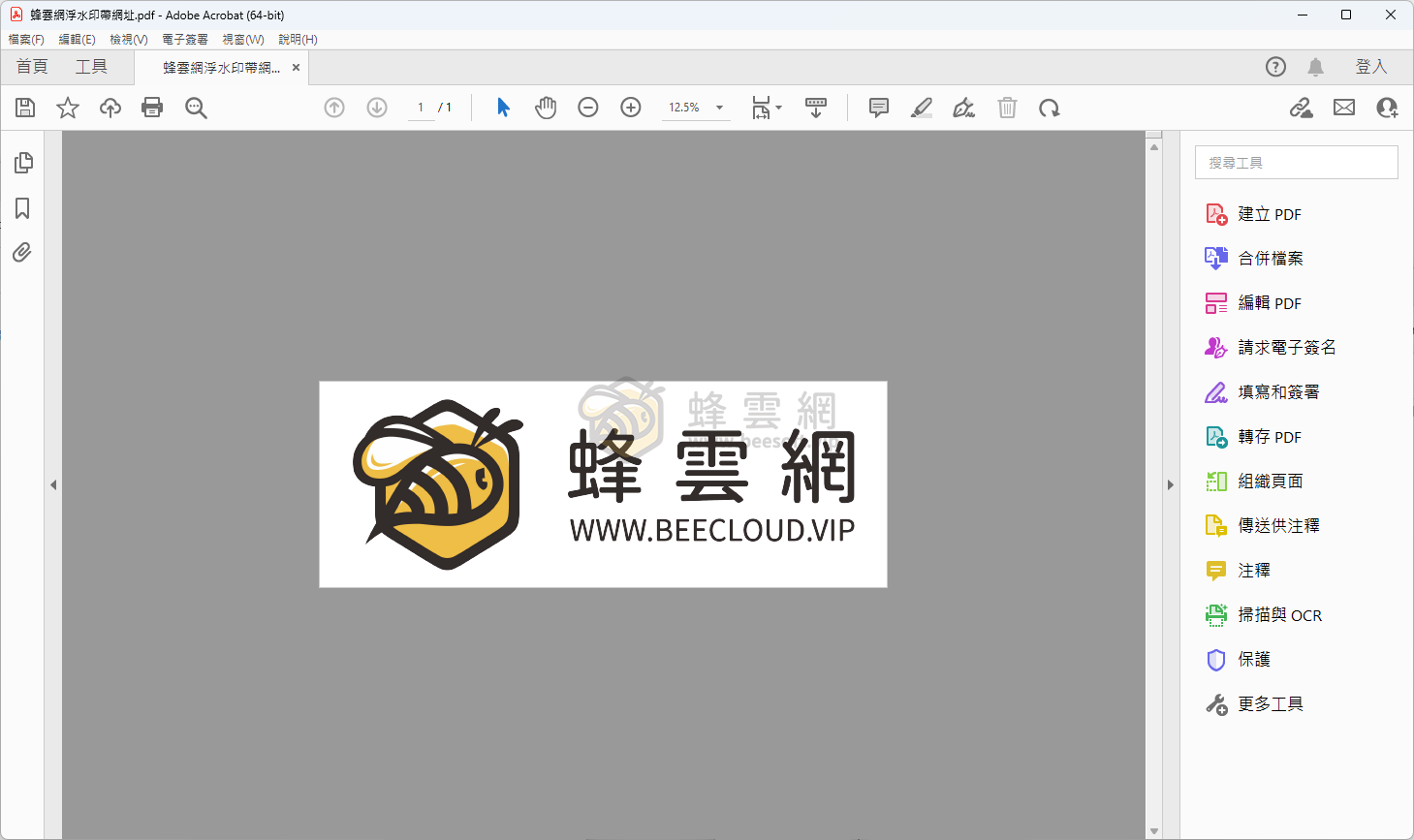Viewport: 1414px width, 840px height.
Task: Click the fit page width icon
Action: click(x=761, y=108)
